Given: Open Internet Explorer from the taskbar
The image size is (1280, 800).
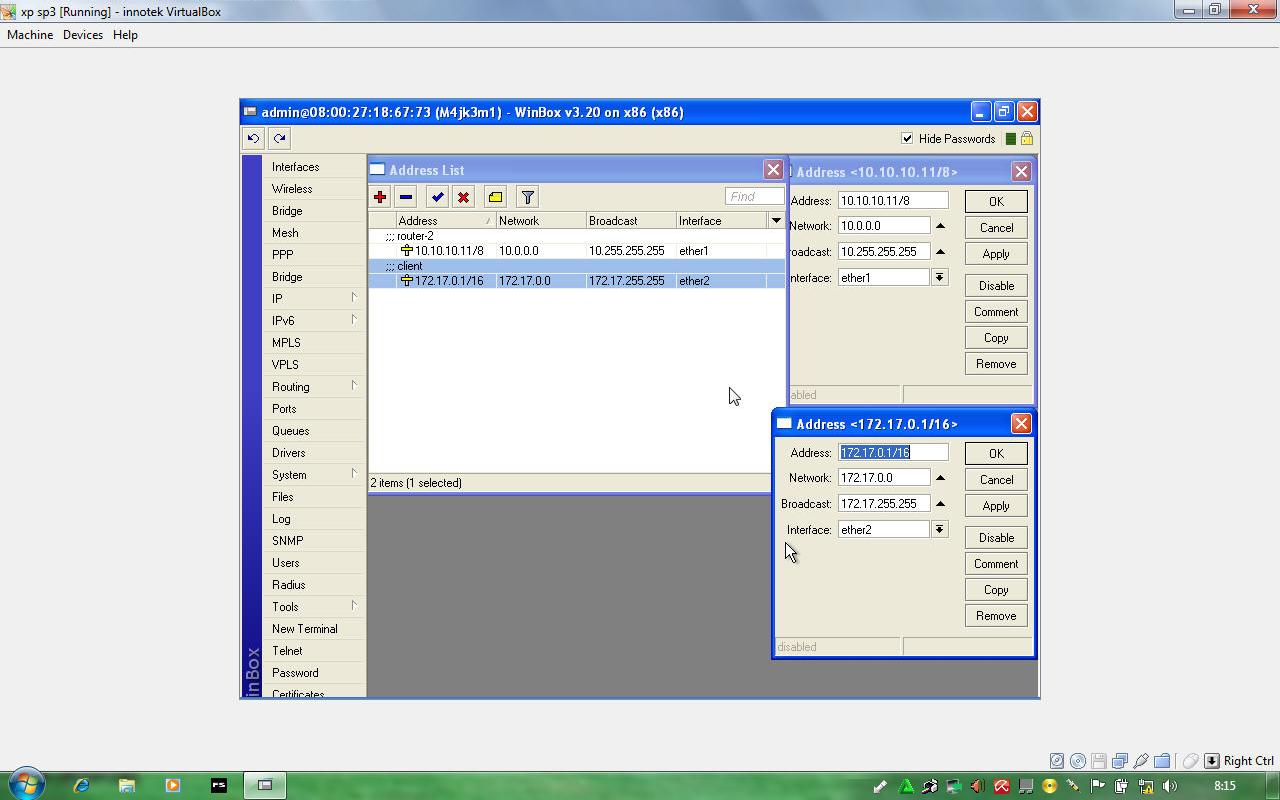Looking at the screenshot, I should coord(82,785).
